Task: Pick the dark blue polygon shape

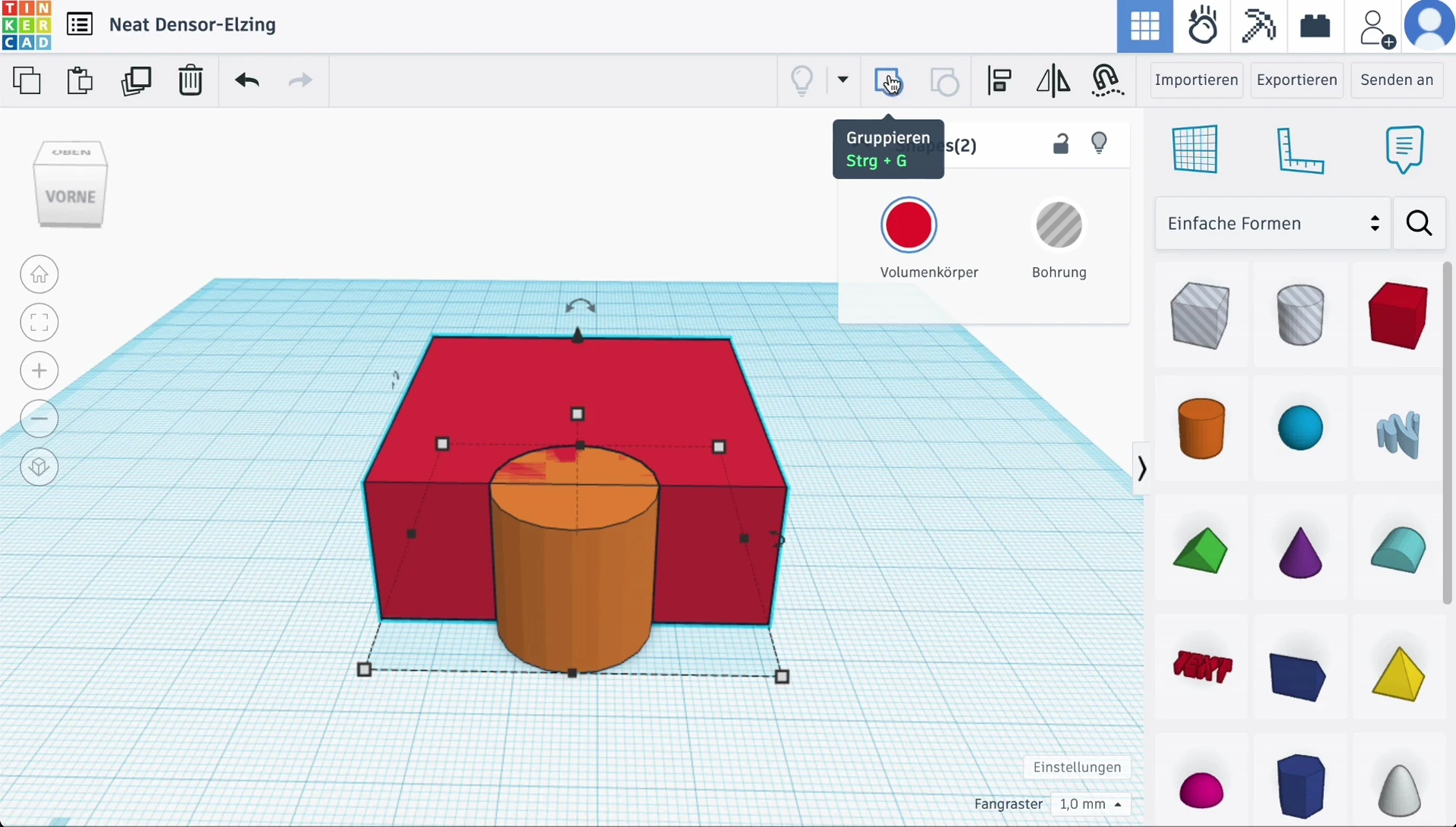Action: coord(1298,677)
